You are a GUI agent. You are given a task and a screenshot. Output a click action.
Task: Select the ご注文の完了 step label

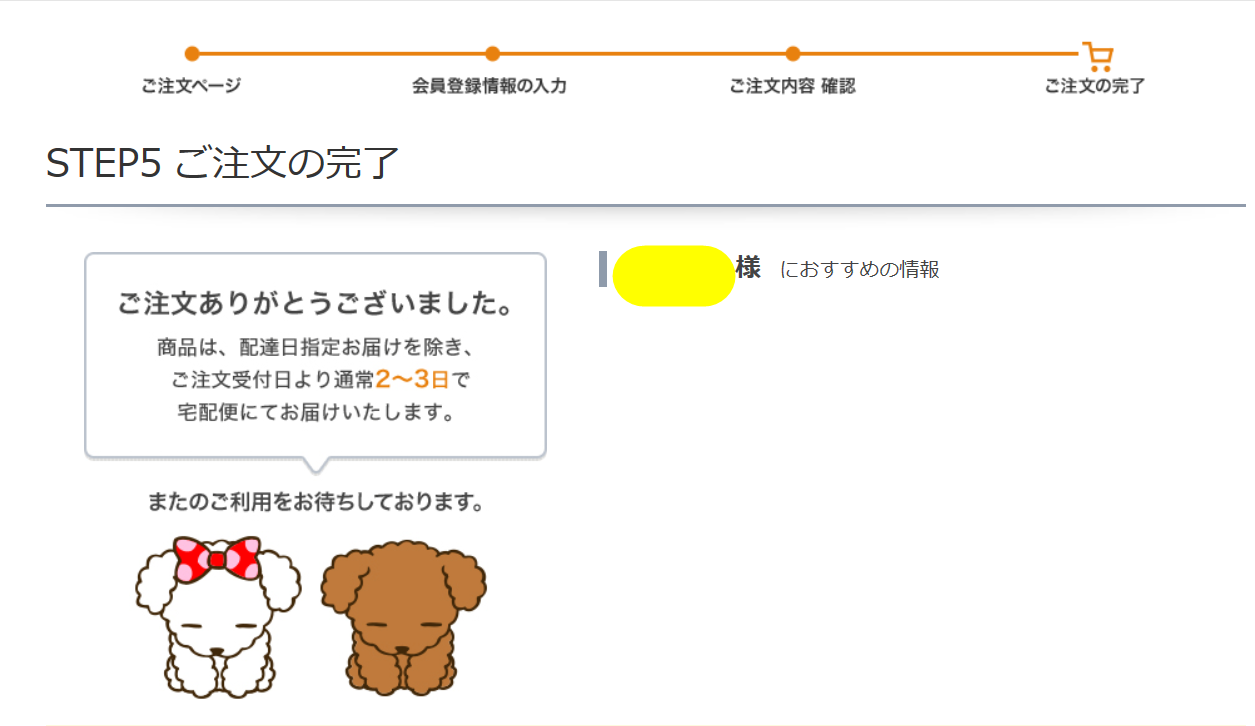[1095, 86]
